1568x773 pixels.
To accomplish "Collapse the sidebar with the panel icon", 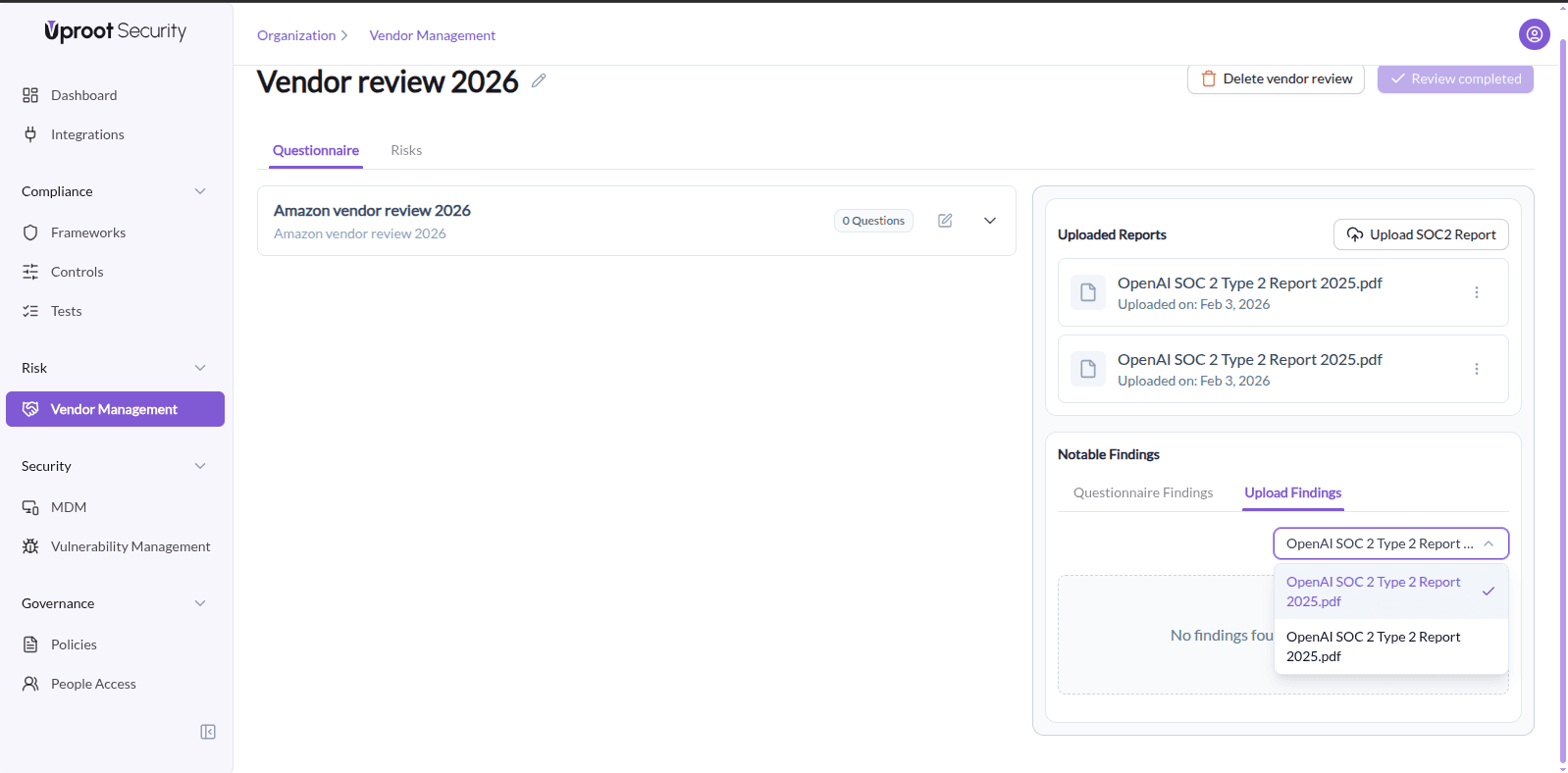I will point(208,732).
